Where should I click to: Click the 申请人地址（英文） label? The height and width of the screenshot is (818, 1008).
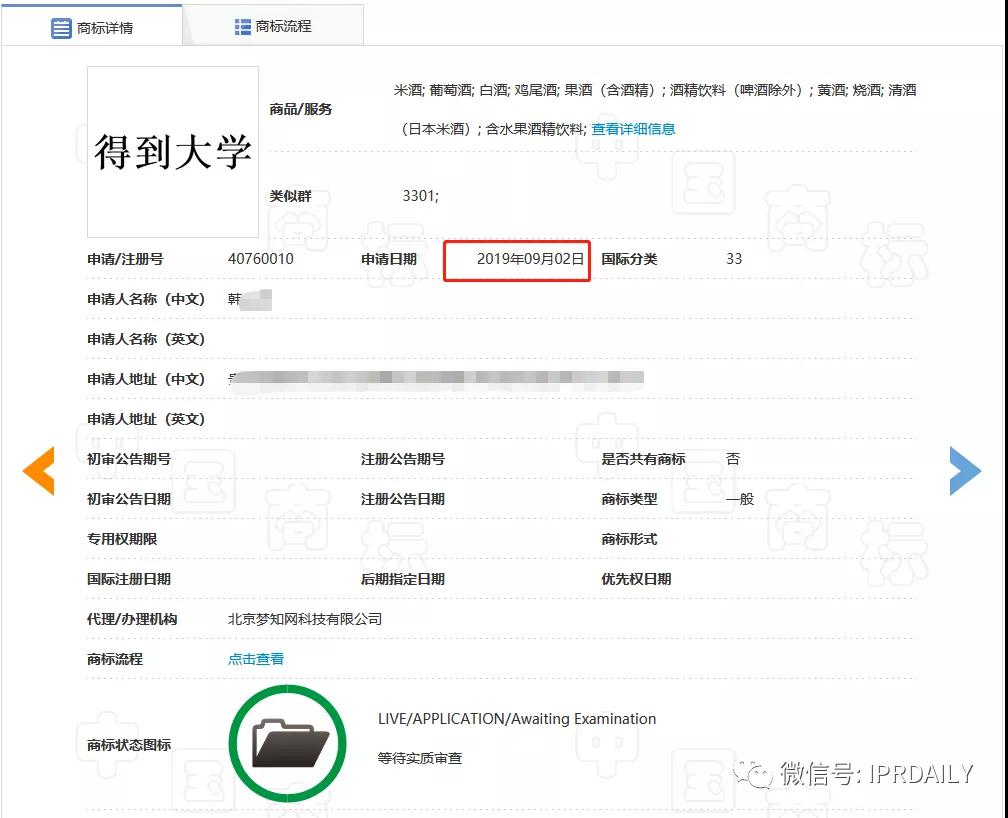146,419
